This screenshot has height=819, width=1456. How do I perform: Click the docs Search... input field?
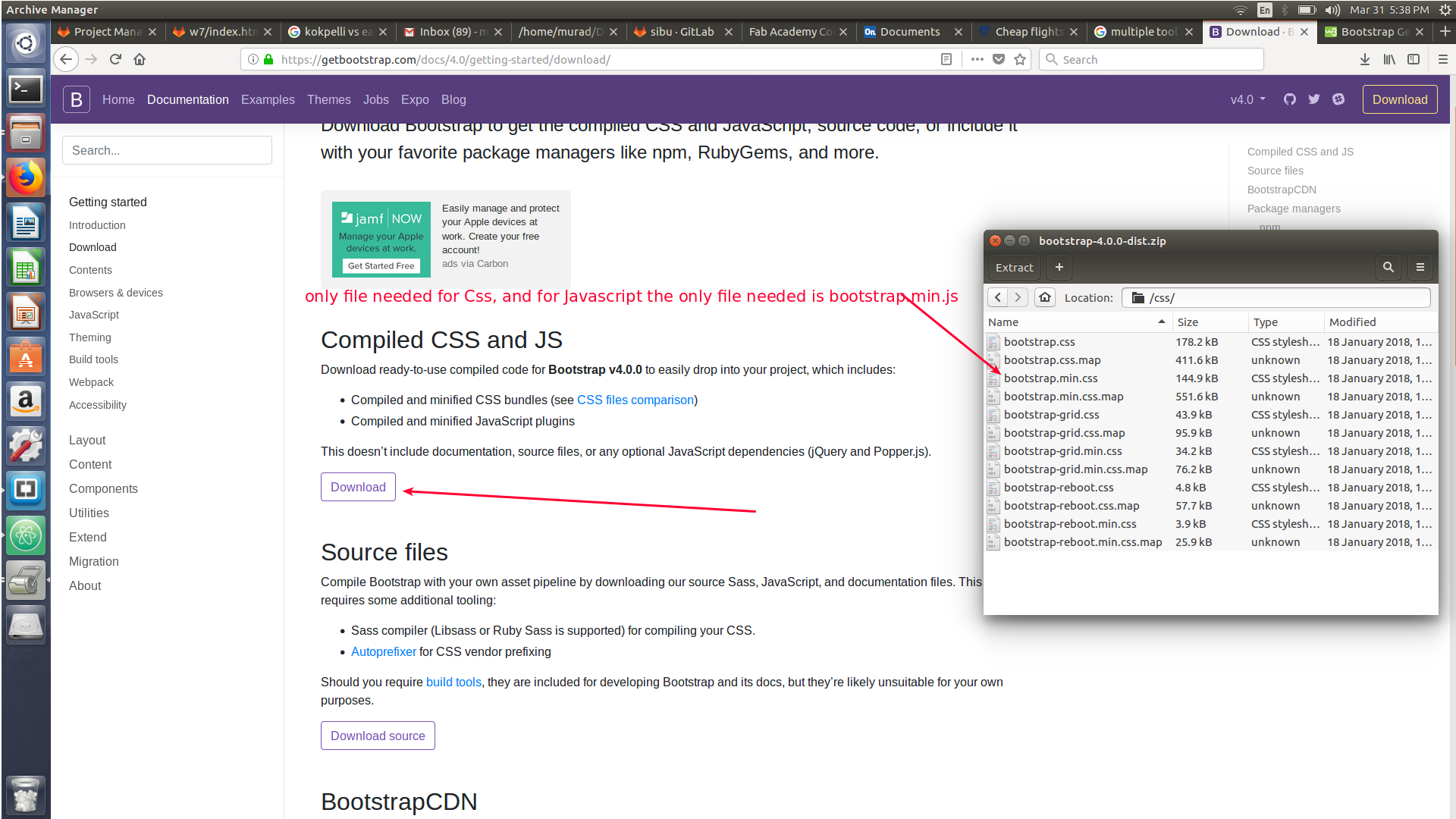(x=167, y=150)
